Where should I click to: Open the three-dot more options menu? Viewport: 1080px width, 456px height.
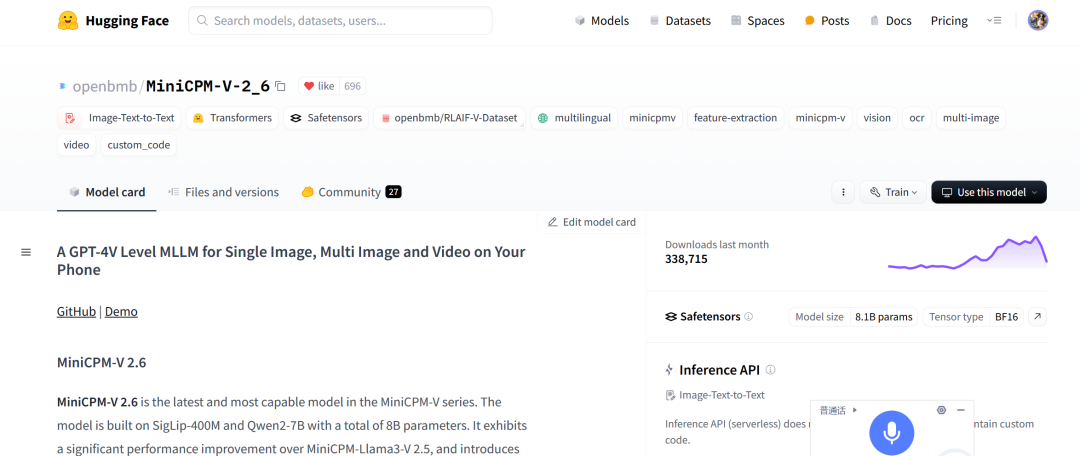click(843, 192)
